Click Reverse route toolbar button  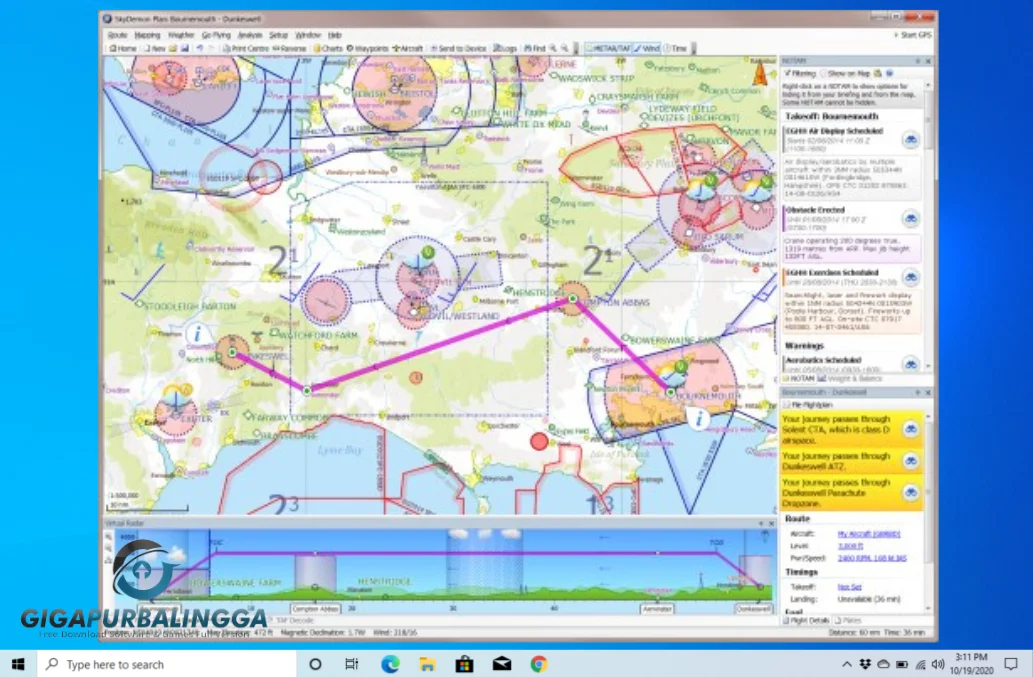(289, 48)
